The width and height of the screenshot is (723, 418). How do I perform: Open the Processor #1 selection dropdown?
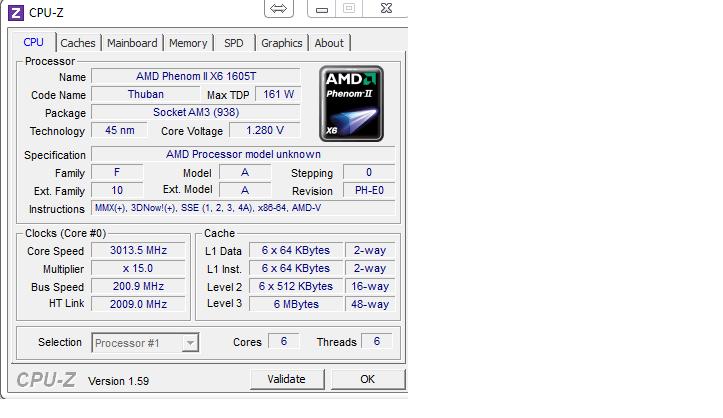145,343
